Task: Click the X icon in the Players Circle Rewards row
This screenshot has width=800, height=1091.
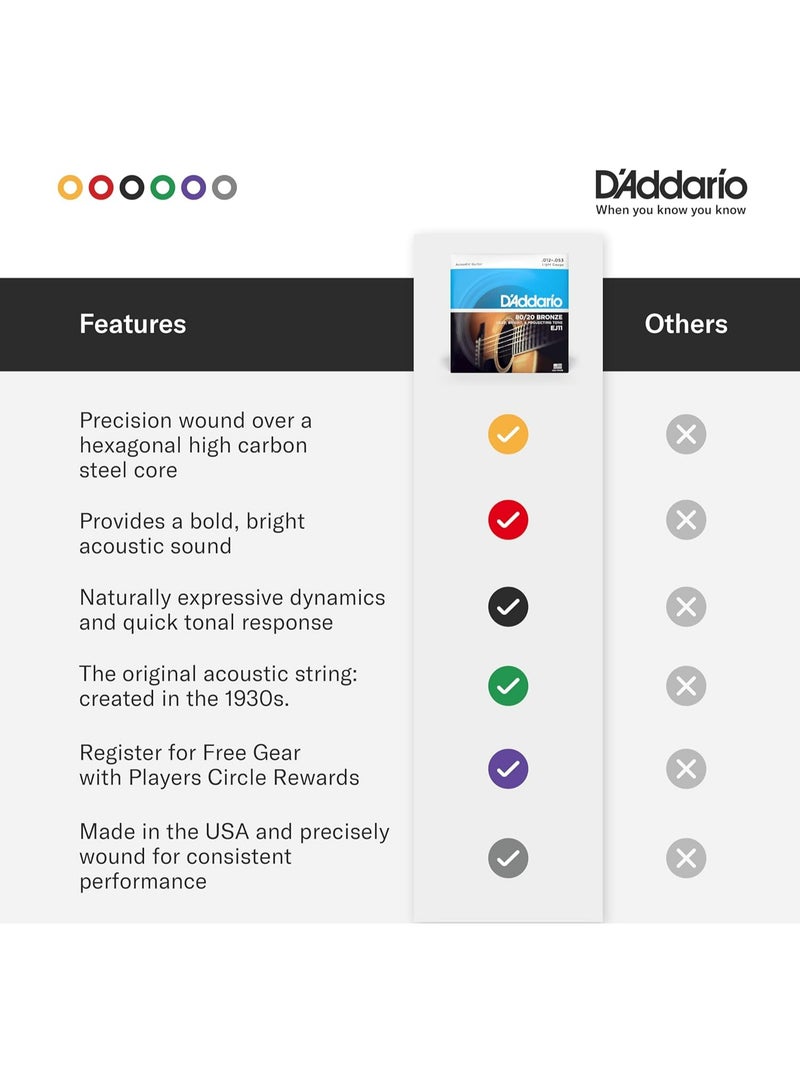Action: click(x=686, y=769)
